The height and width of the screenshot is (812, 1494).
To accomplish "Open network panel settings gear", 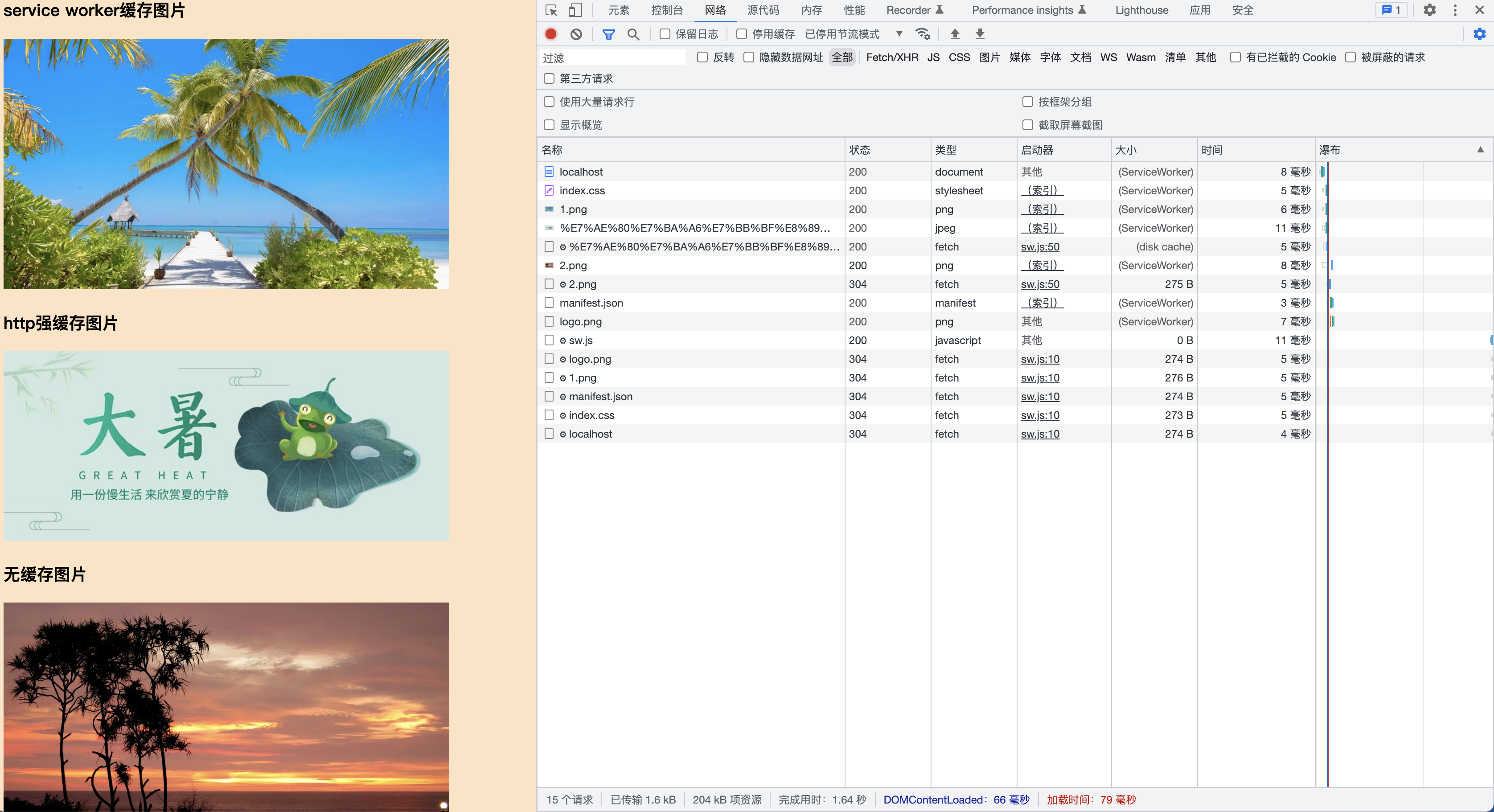I will 1479,34.
